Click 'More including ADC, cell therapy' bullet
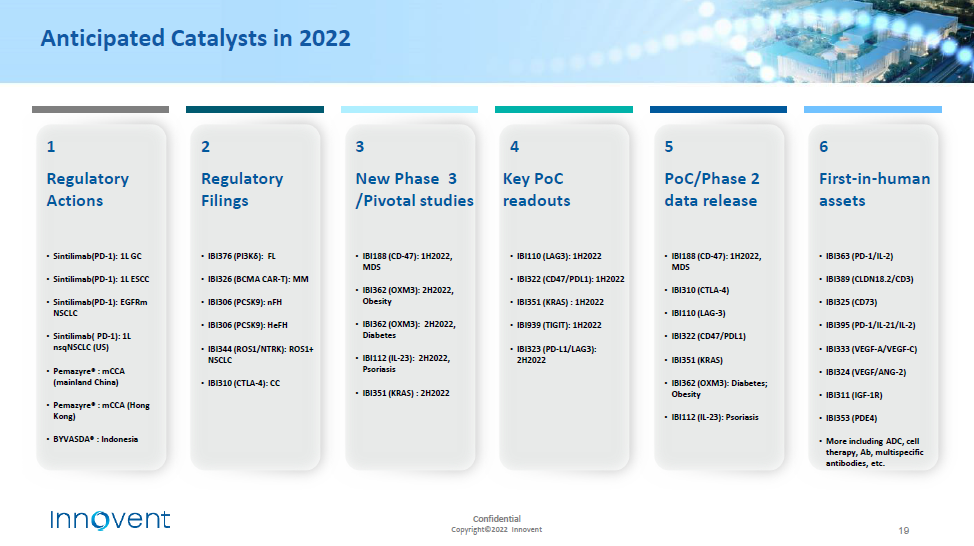The height and width of the screenshot is (546, 974). click(x=875, y=452)
